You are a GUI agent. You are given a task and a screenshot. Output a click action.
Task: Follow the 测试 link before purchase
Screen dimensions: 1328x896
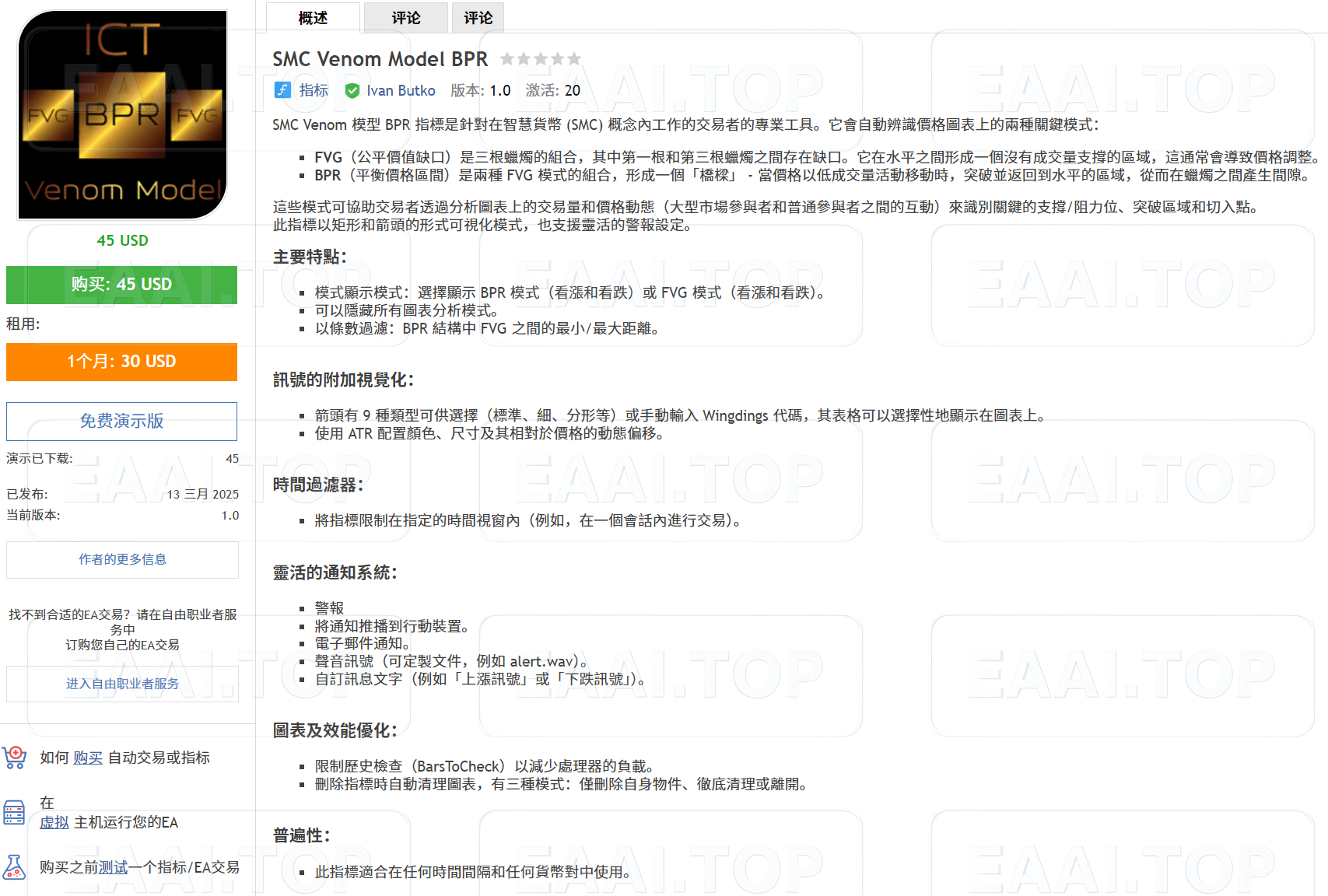click(x=113, y=867)
